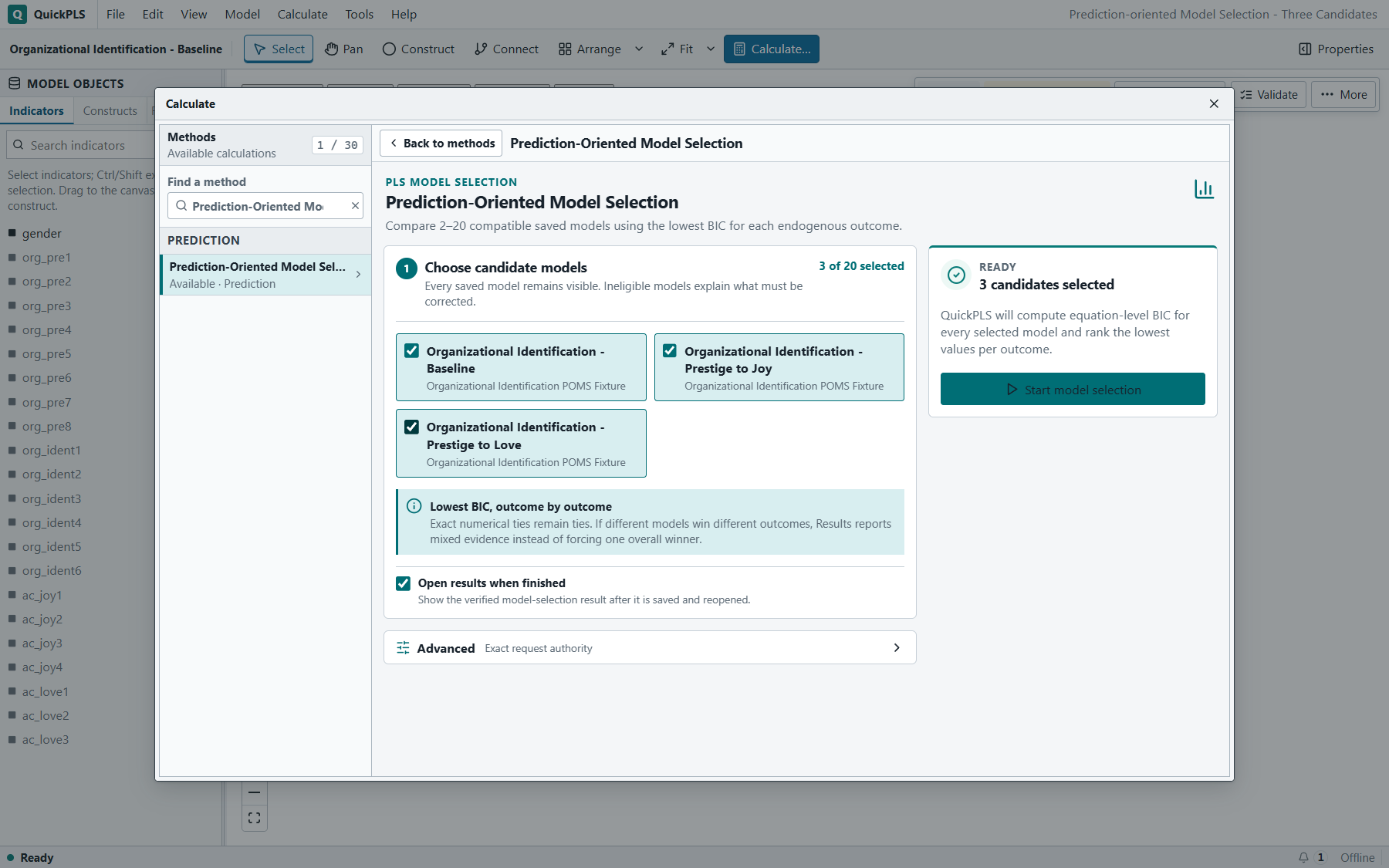Expand the Advanced exact request section
The image size is (1389, 868).
tap(650, 647)
